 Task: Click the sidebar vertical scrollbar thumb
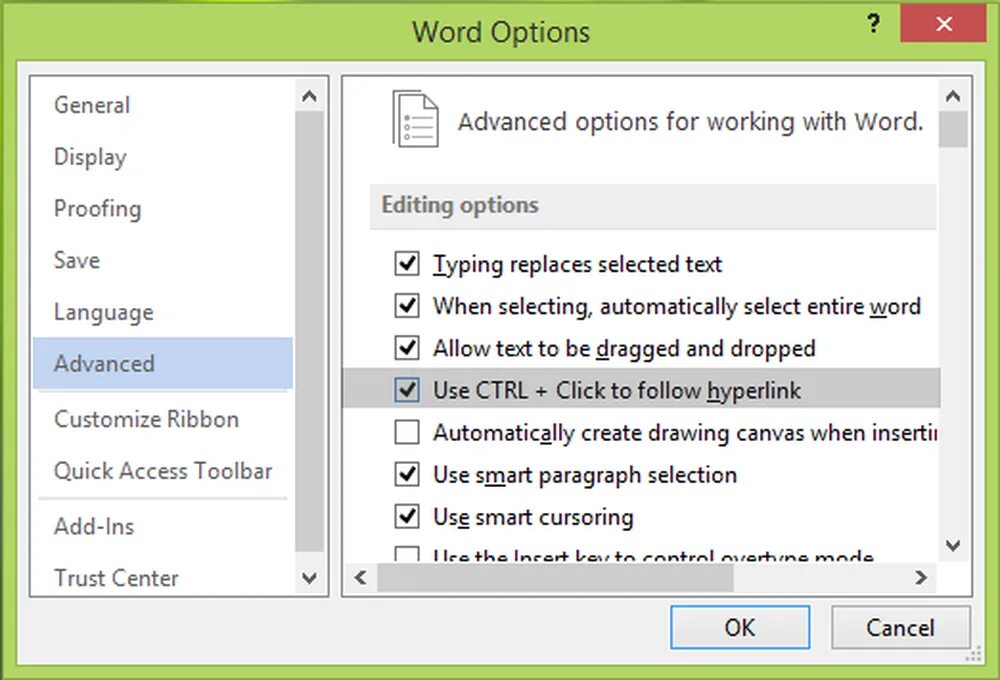(x=309, y=331)
